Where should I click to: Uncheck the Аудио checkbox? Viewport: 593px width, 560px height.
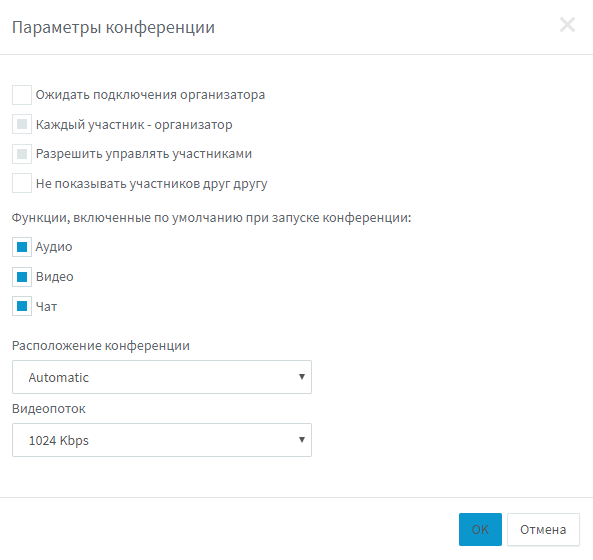[x=22, y=247]
